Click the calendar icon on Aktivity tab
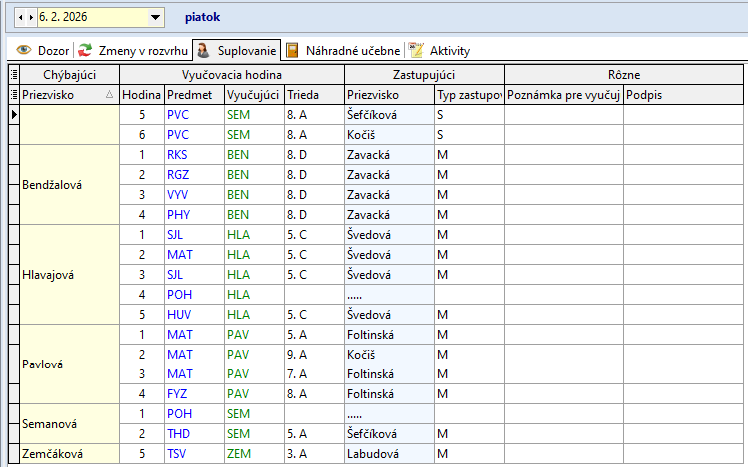748x467 pixels. pos(416,50)
